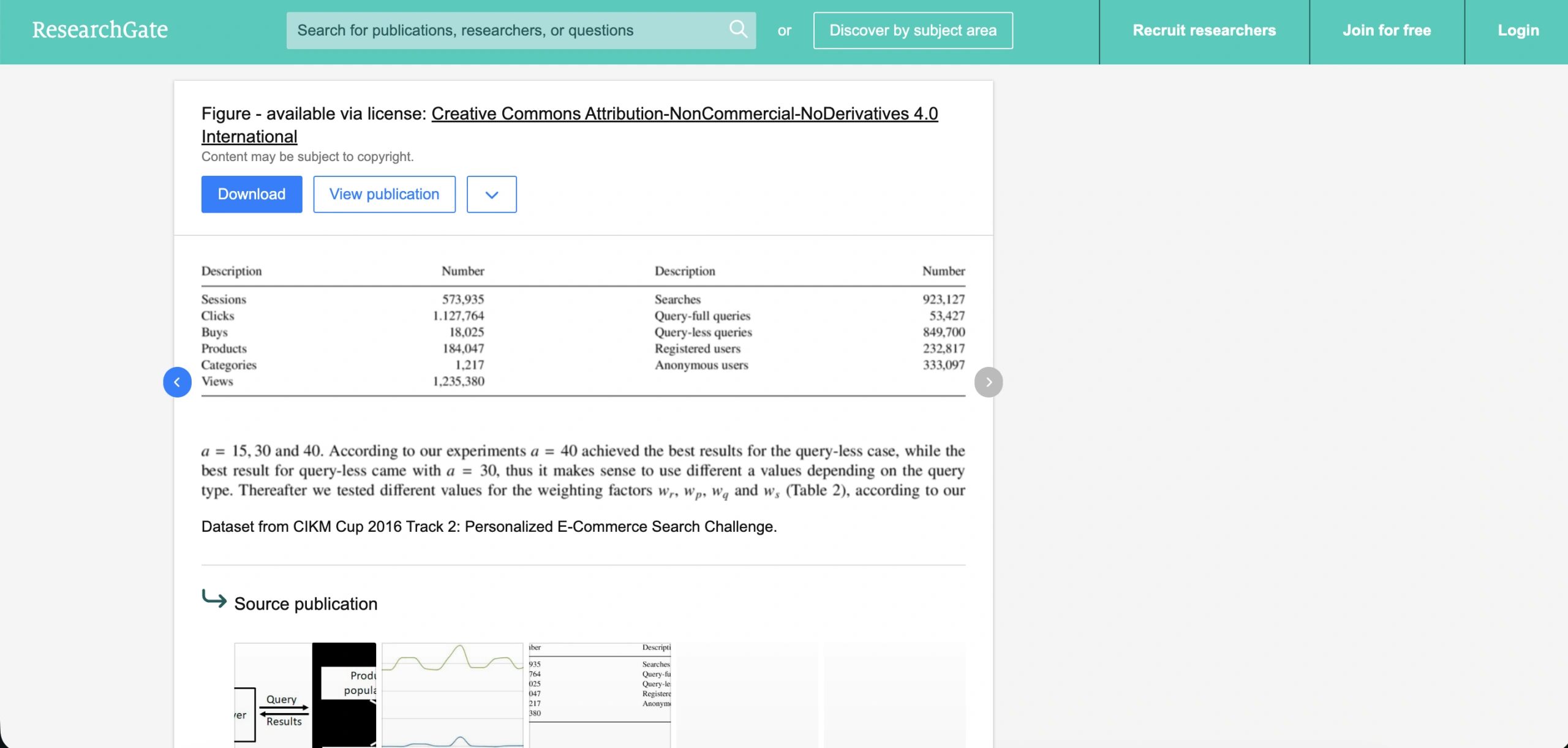Screen dimensions: 1568x748
Task: Click 'Content may be subject to copyright.' text
Action: pyautogui.click(x=307, y=157)
